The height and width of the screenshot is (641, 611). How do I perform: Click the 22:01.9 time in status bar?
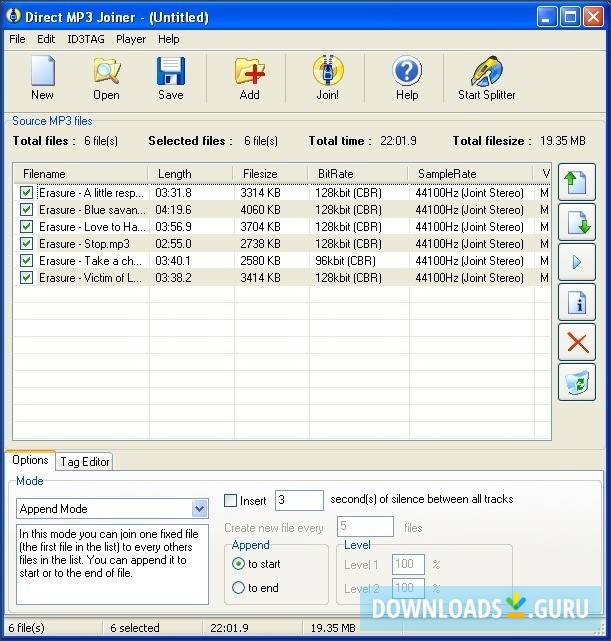coord(229,628)
